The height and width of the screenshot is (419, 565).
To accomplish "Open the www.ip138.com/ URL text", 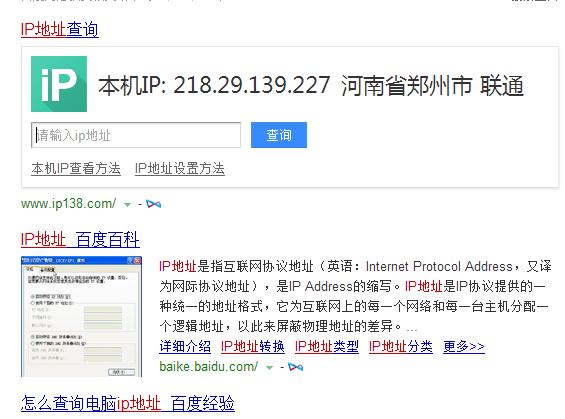I will (68, 204).
